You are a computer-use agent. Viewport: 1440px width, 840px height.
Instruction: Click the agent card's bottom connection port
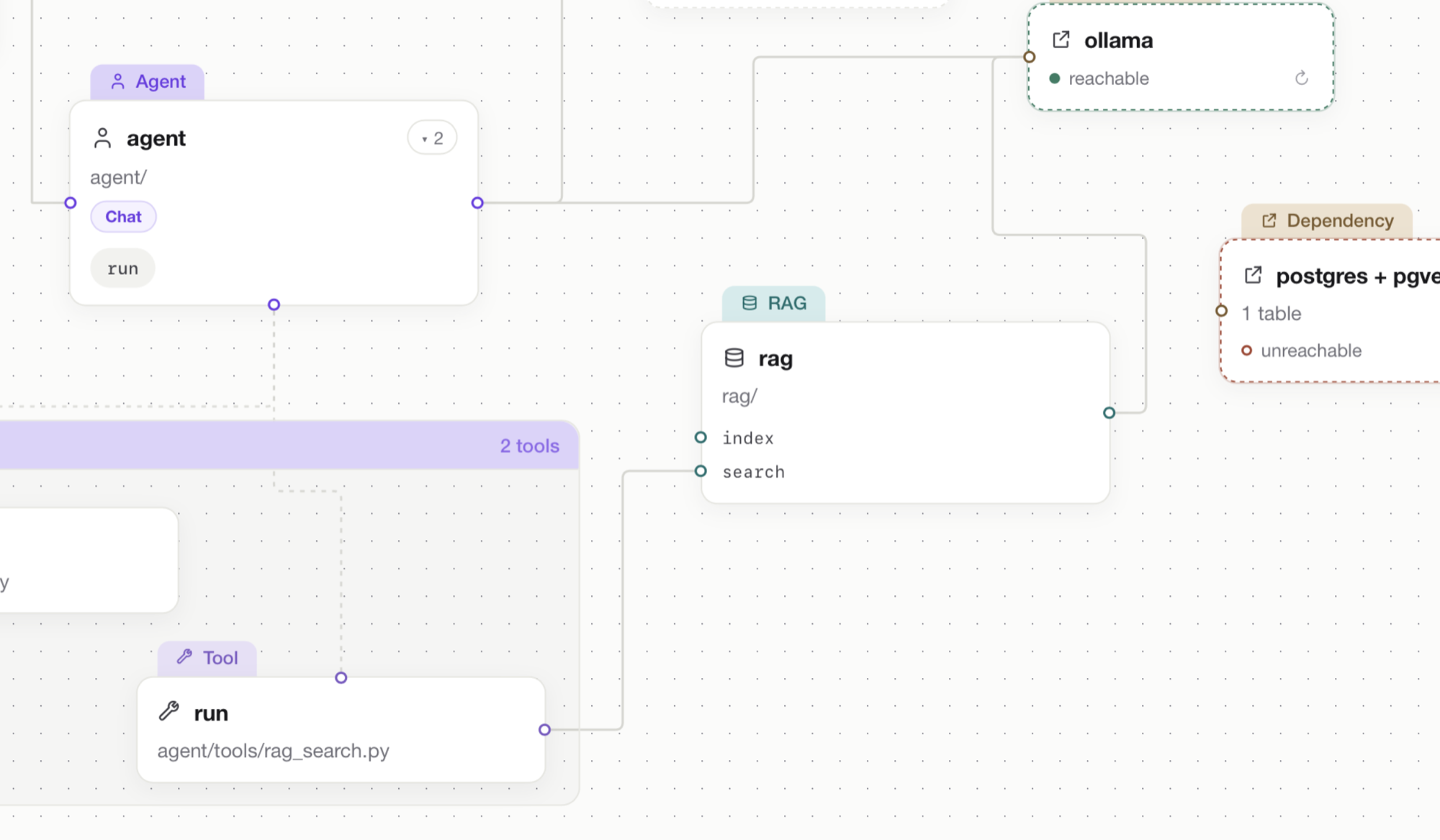click(274, 304)
